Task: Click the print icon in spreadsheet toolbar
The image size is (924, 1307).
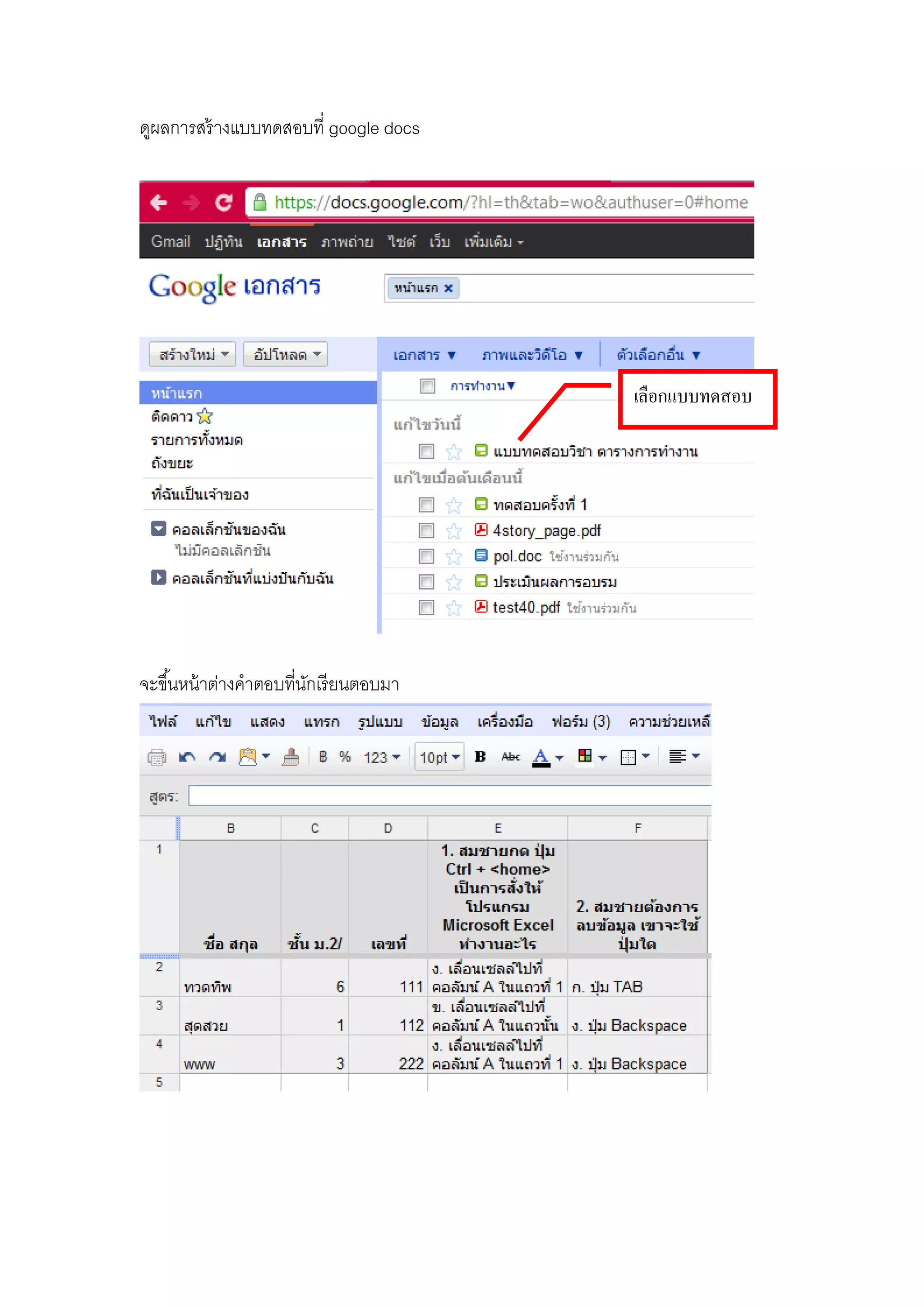Action: tap(157, 757)
